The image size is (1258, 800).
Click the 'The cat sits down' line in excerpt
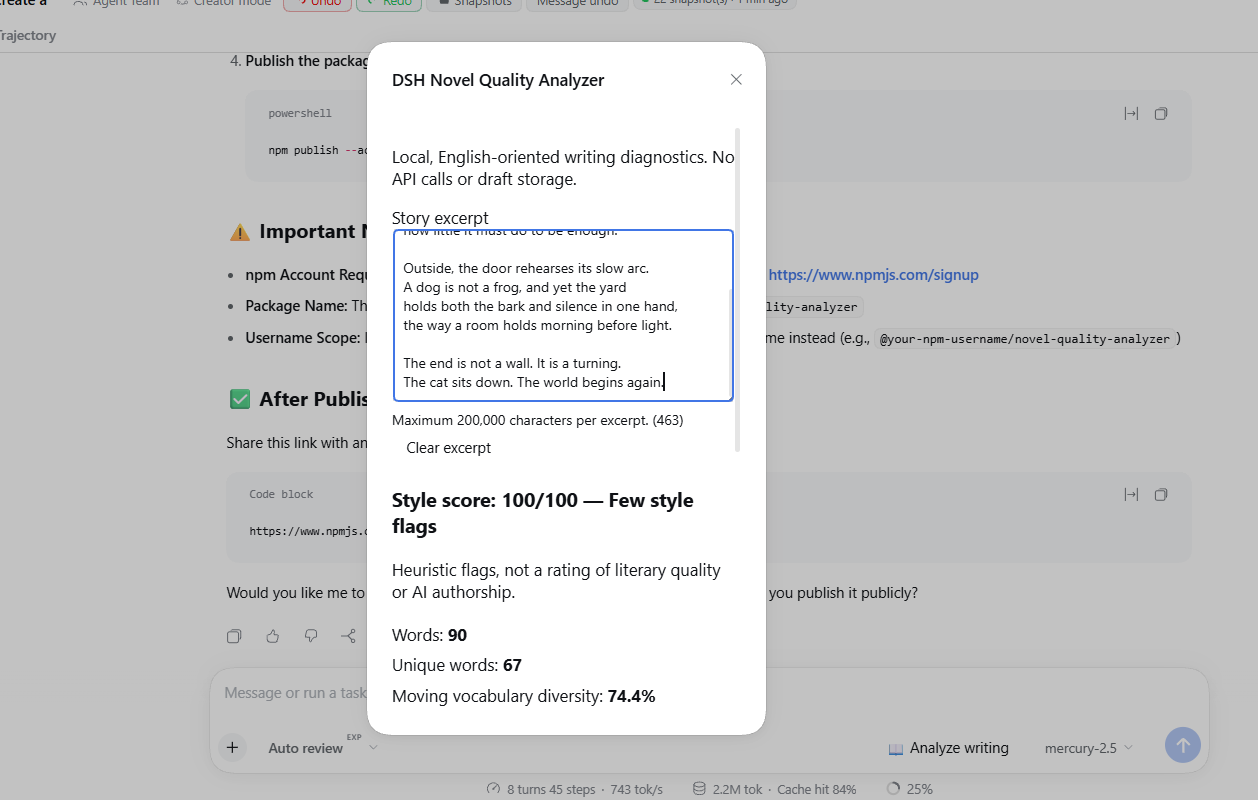click(533, 382)
